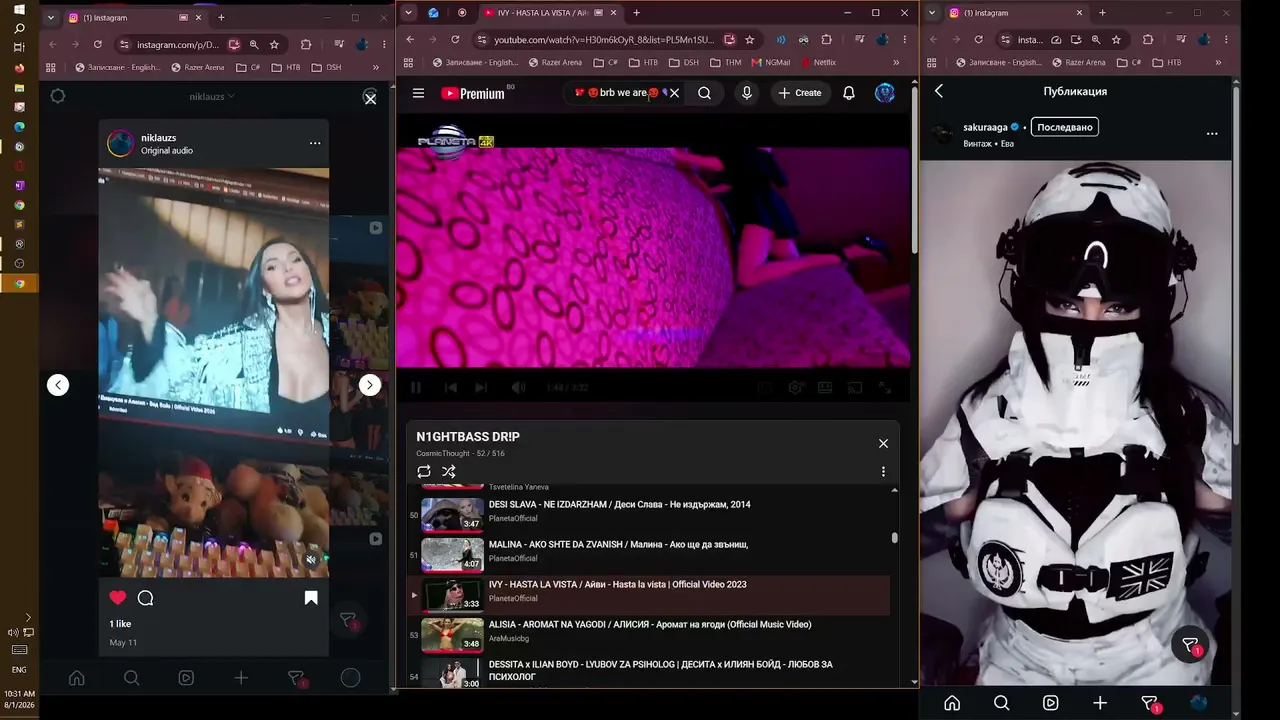The width and height of the screenshot is (1280, 720).
Task: Open YouTube player settings gear
Action: click(x=796, y=388)
